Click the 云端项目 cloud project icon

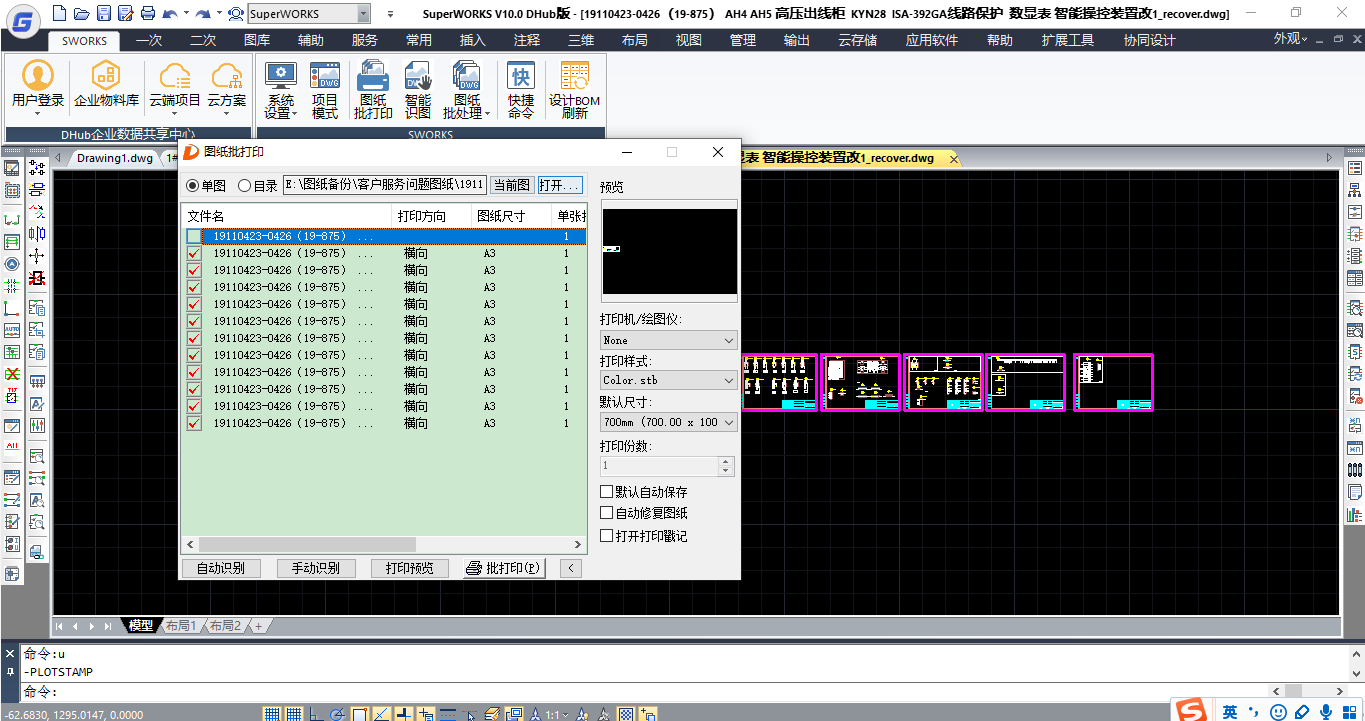coord(175,87)
